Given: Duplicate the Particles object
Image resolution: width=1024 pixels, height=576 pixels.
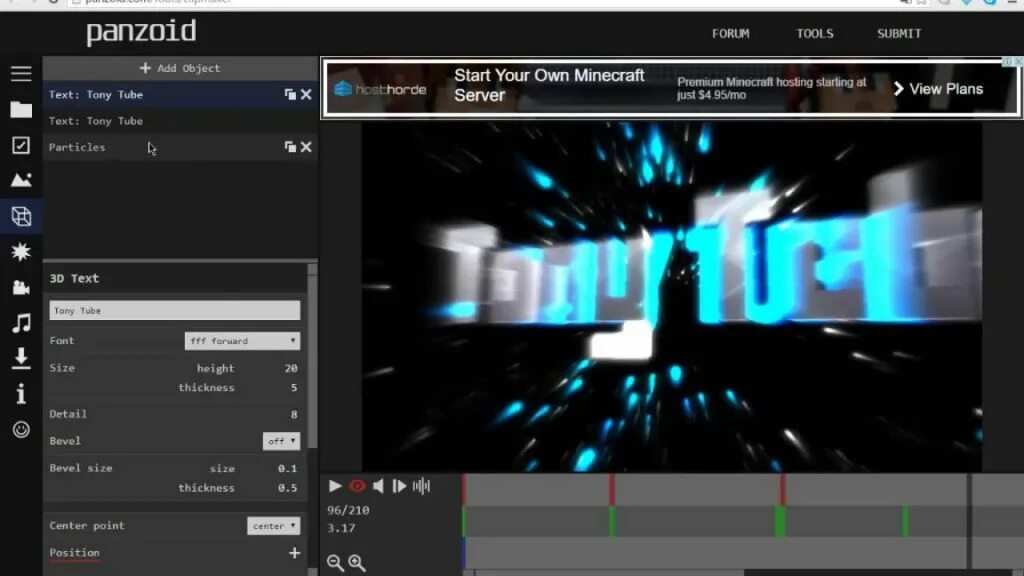Looking at the screenshot, I should tap(290, 147).
